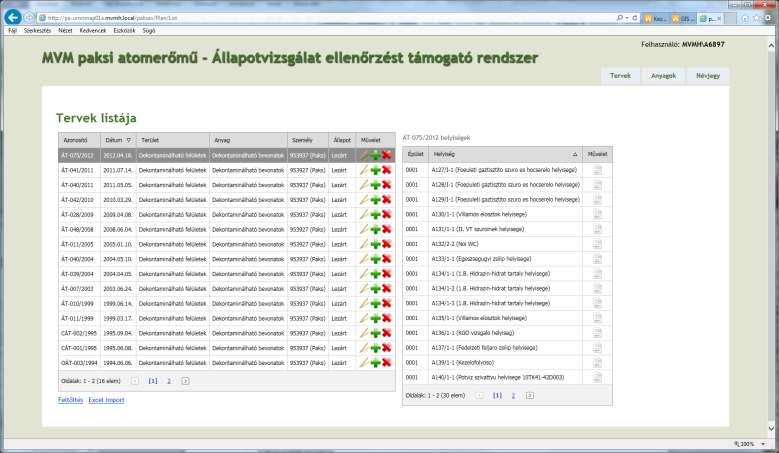Viewport: 779px width, 453px height.
Task: Open document icon for room A139/1-1
Action: [597, 363]
